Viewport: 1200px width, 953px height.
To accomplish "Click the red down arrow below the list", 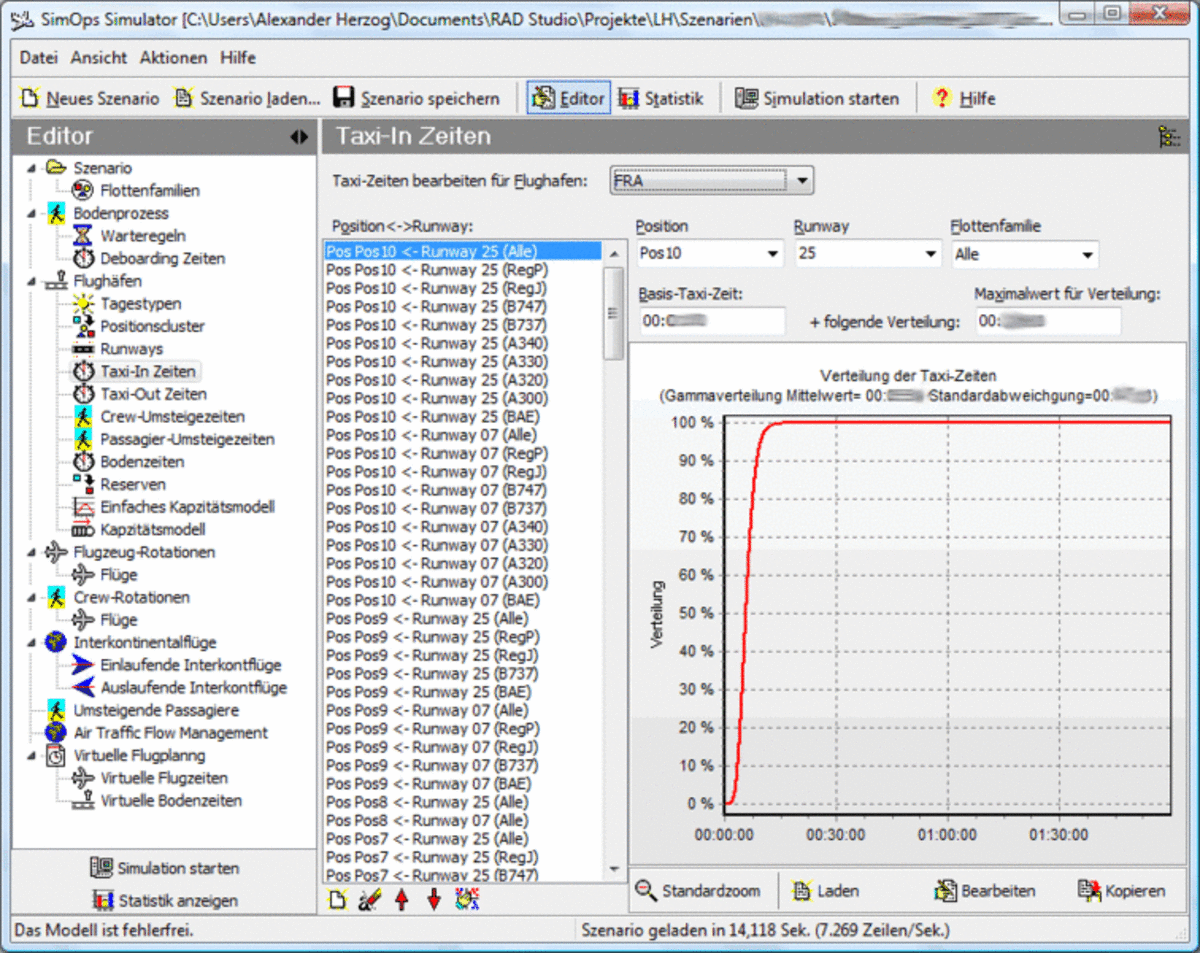I will tap(434, 900).
